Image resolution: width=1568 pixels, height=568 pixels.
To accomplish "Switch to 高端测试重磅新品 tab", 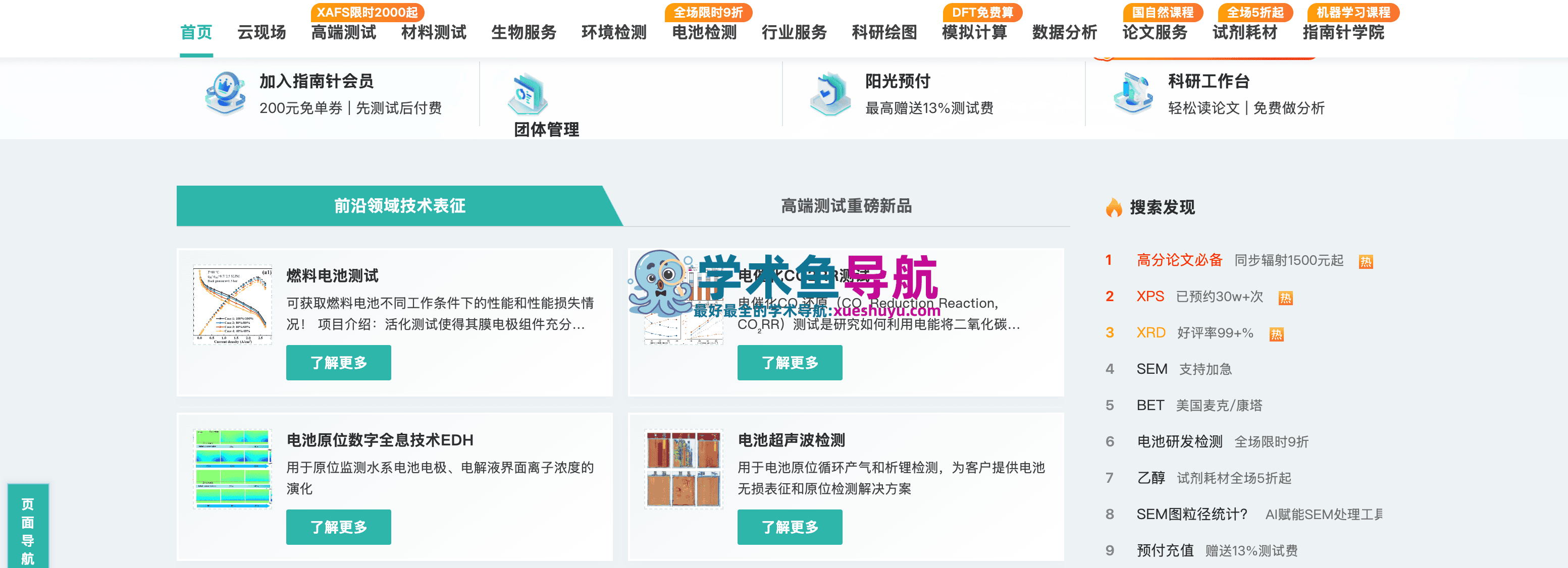I will click(846, 206).
